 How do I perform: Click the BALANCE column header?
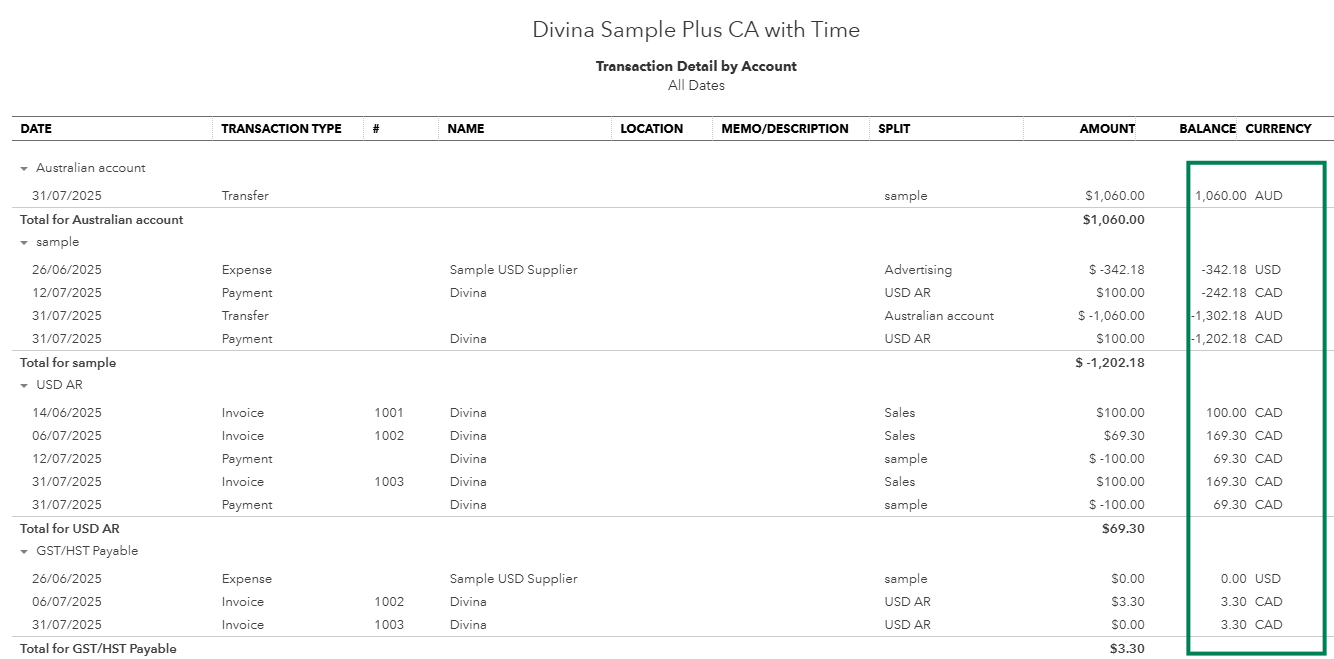coord(1207,129)
